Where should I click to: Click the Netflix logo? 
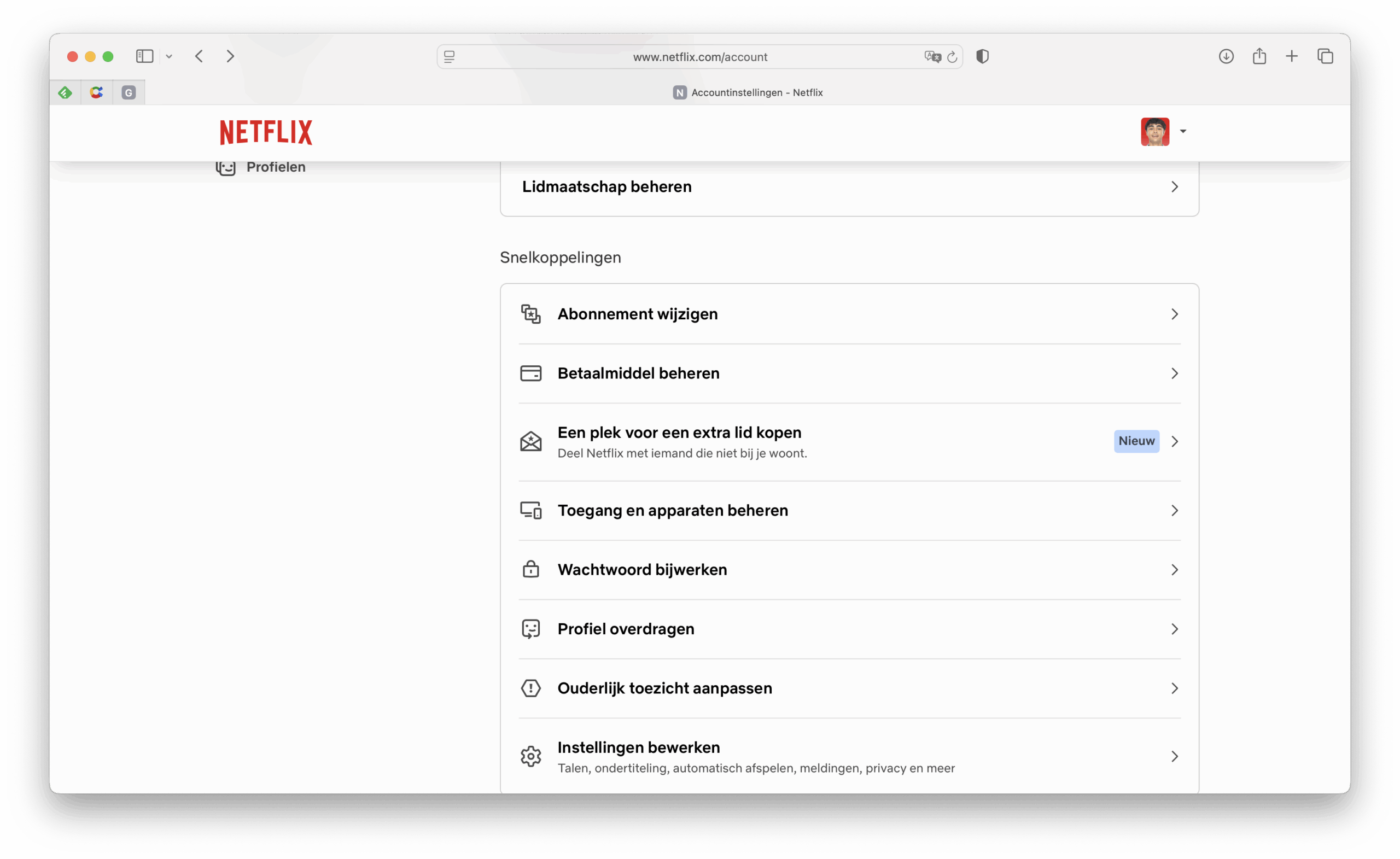[x=266, y=132]
